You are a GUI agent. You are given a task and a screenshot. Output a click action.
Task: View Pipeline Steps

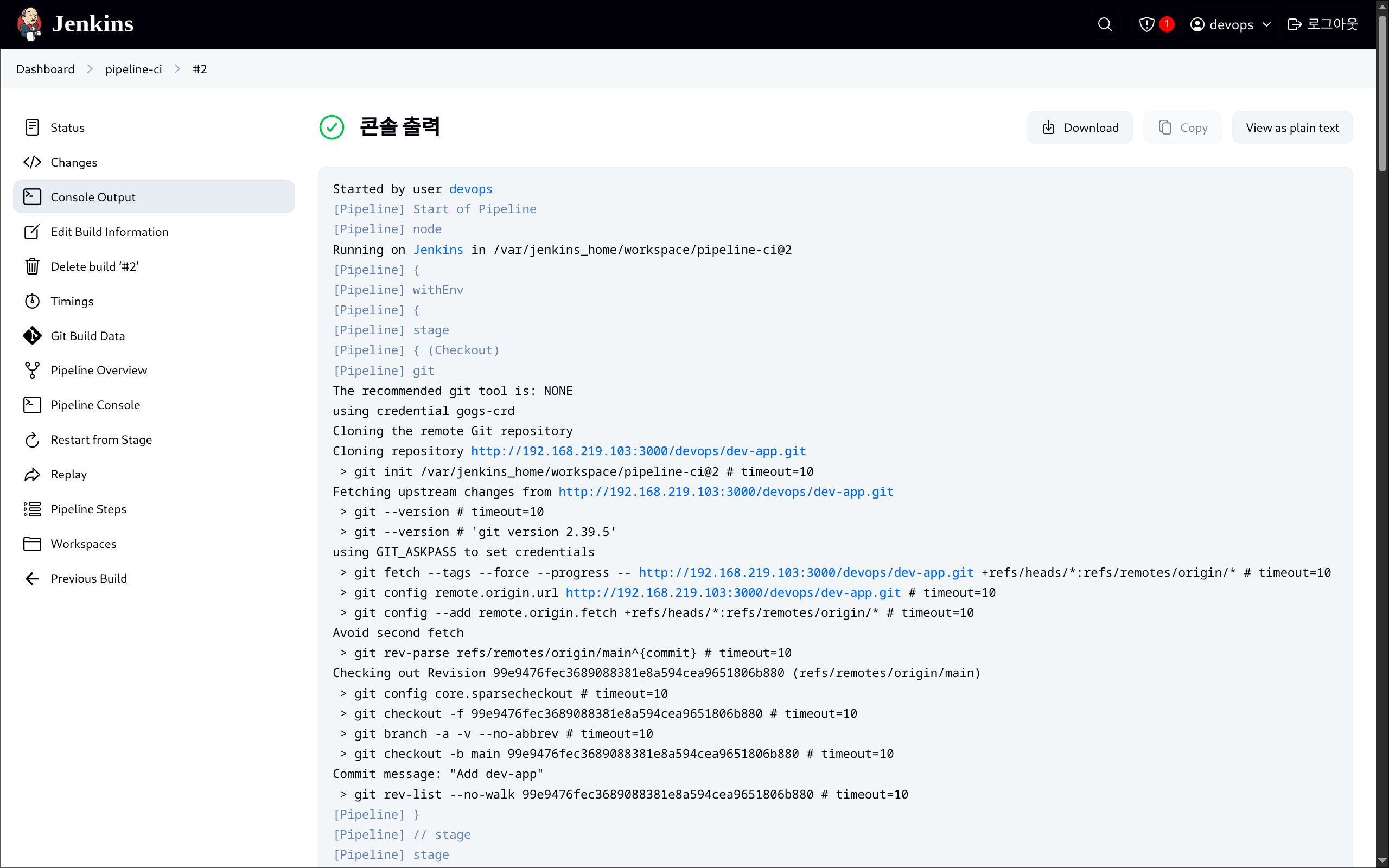pos(154,509)
